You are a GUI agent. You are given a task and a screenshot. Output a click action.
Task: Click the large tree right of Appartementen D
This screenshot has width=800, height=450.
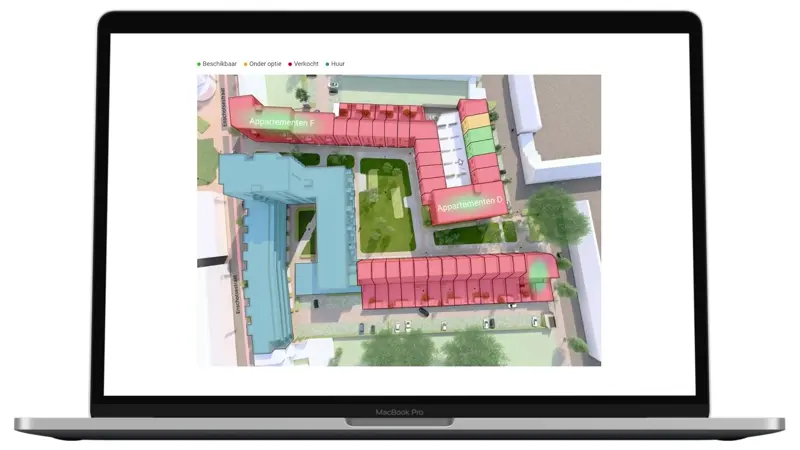(553, 211)
